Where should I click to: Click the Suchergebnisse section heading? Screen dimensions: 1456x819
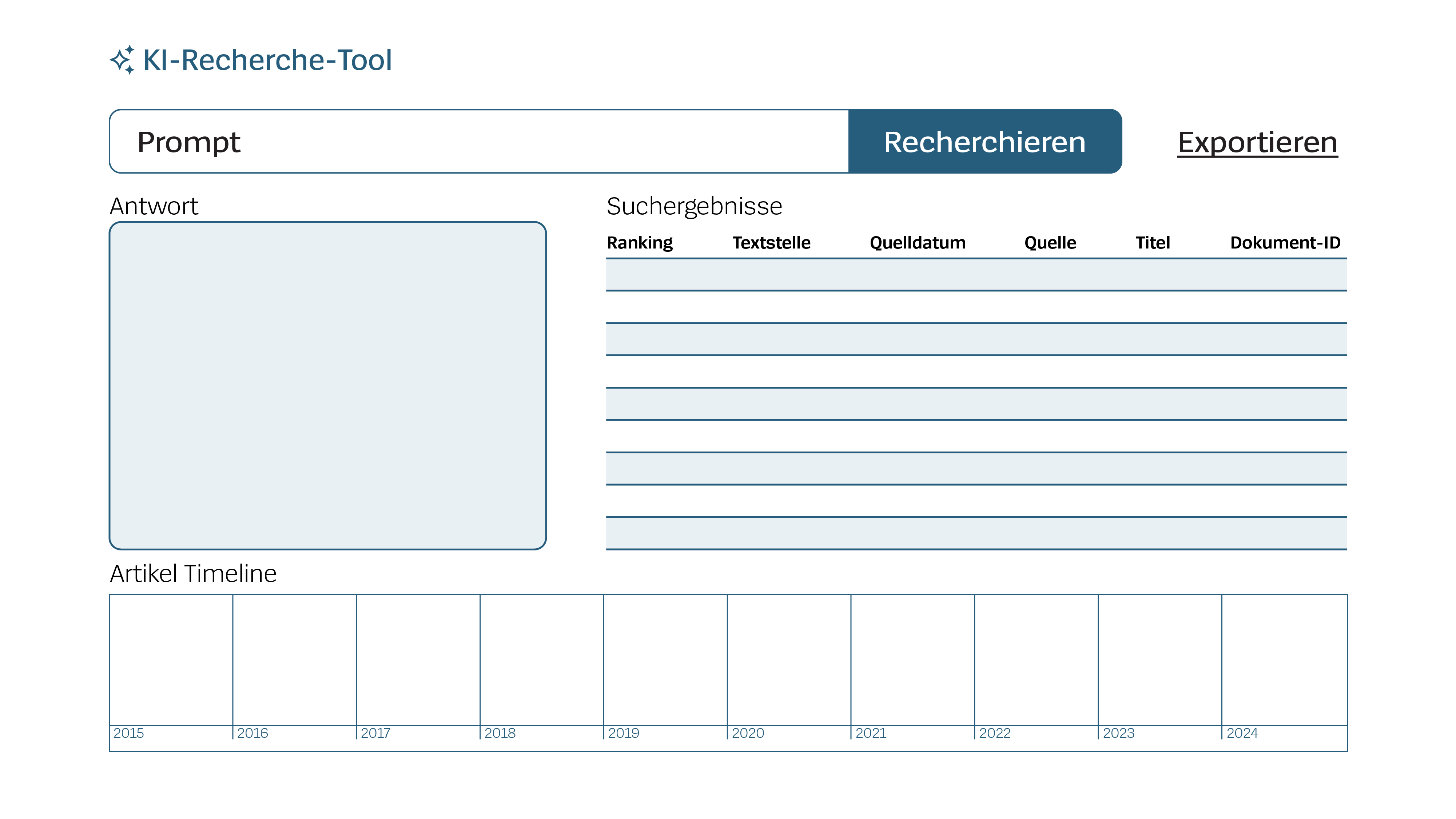pos(694,206)
